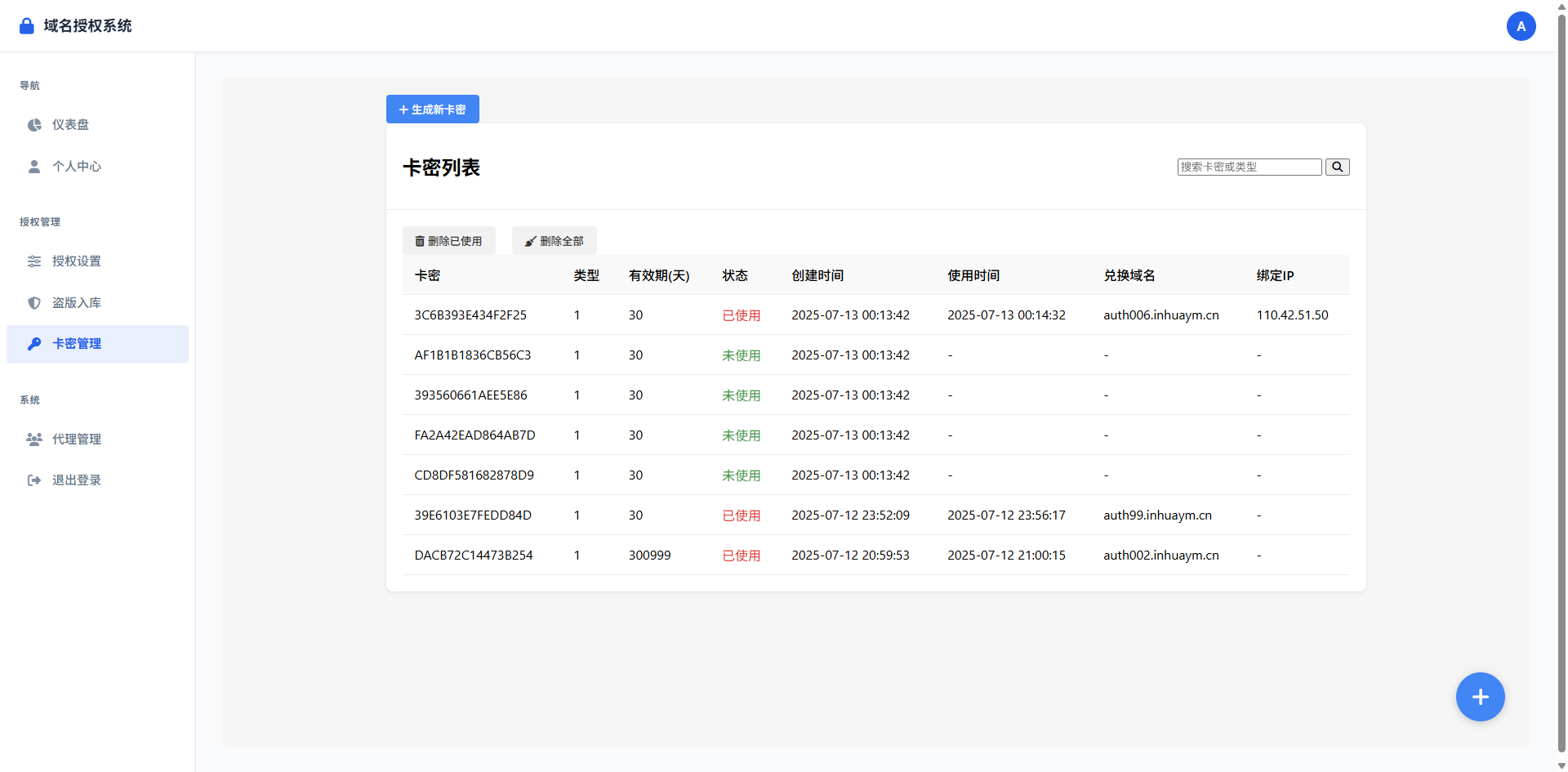The width and height of the screenshot is (1568, 772).
Task: Click the 创建时间 column header
Action: 817,275
